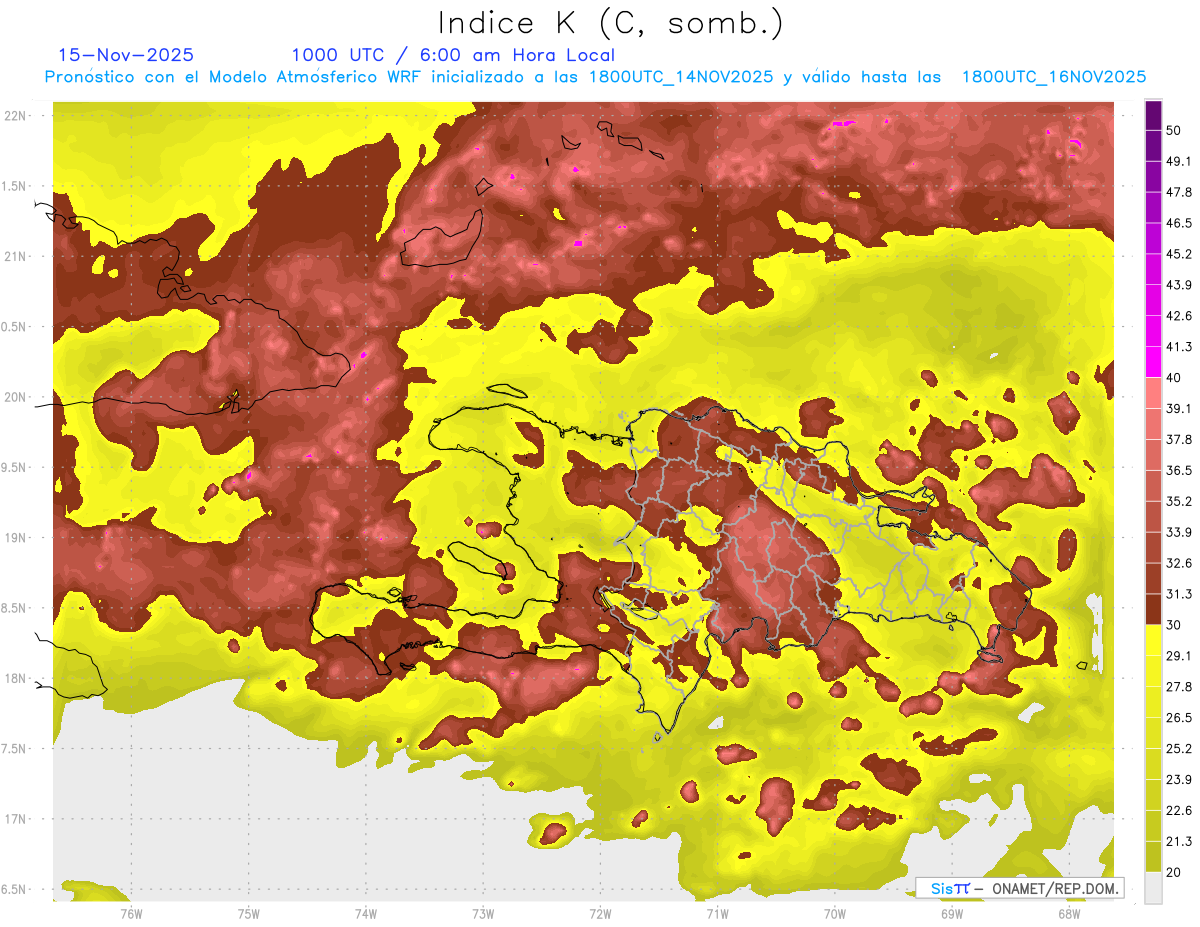Select the date label '15-Nov-2025'

[x=126, y=55]
